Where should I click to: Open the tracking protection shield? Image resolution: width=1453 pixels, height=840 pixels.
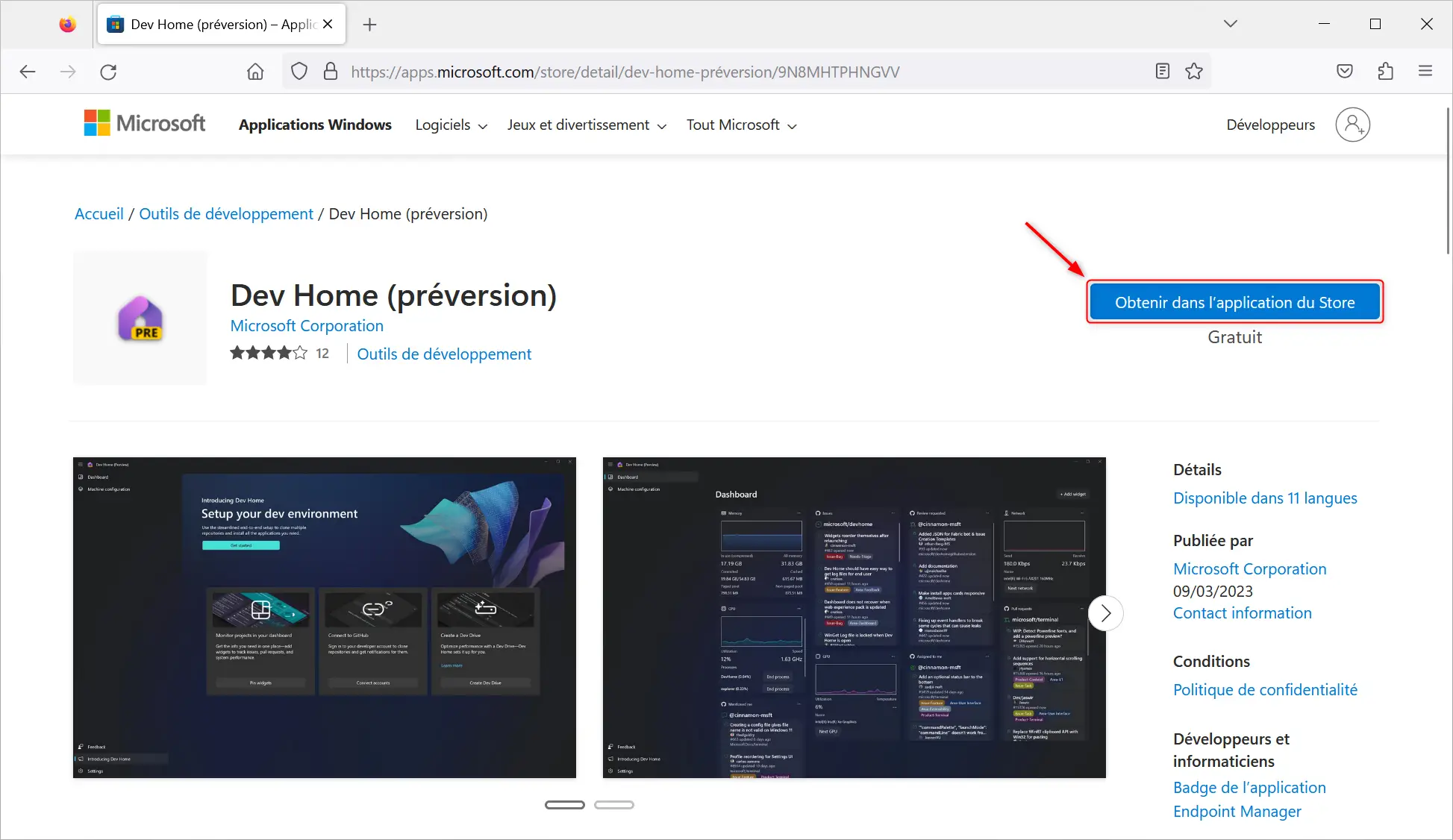point(299,72)
